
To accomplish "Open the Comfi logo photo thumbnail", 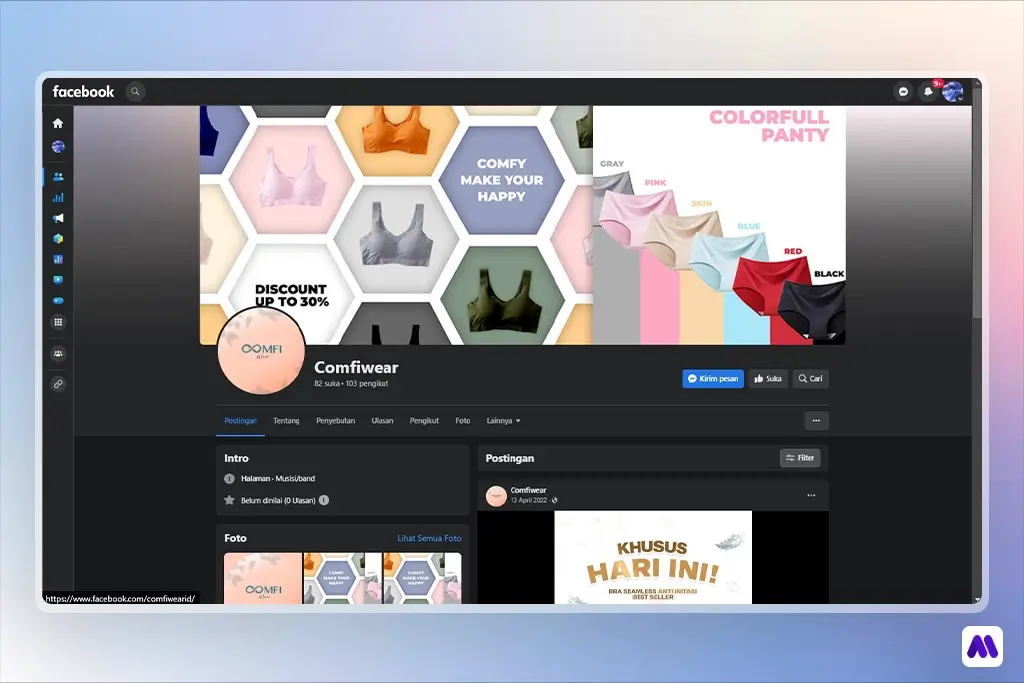I will click(x=263, y=578).
